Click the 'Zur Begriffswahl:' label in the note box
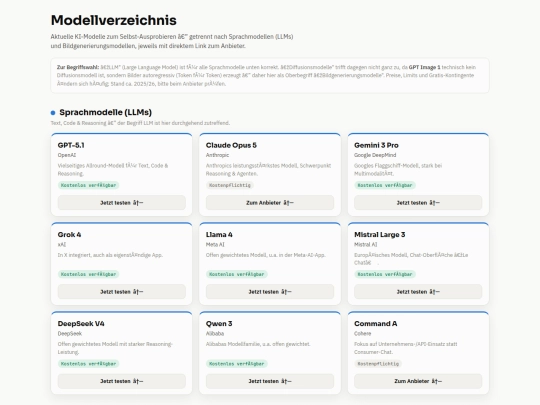 (x=78, y=67)
